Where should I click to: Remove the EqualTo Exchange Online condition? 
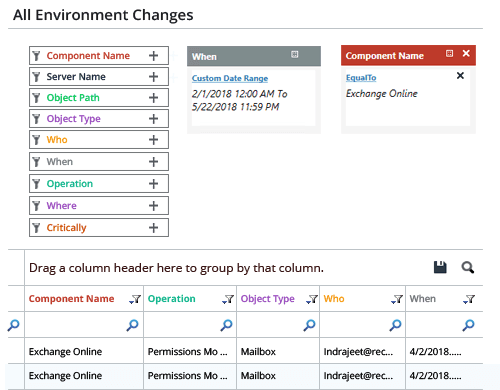point(460,76)
